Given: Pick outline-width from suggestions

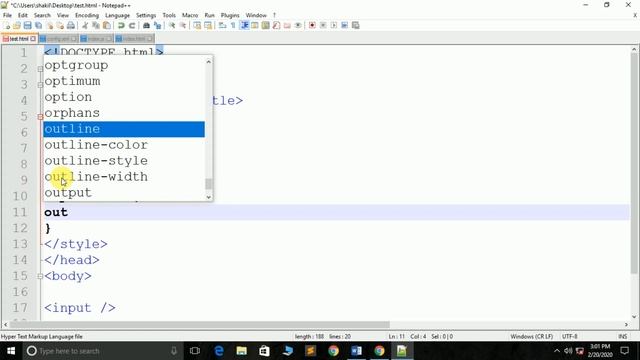Looking at the screenshot, I should [124, 177].
